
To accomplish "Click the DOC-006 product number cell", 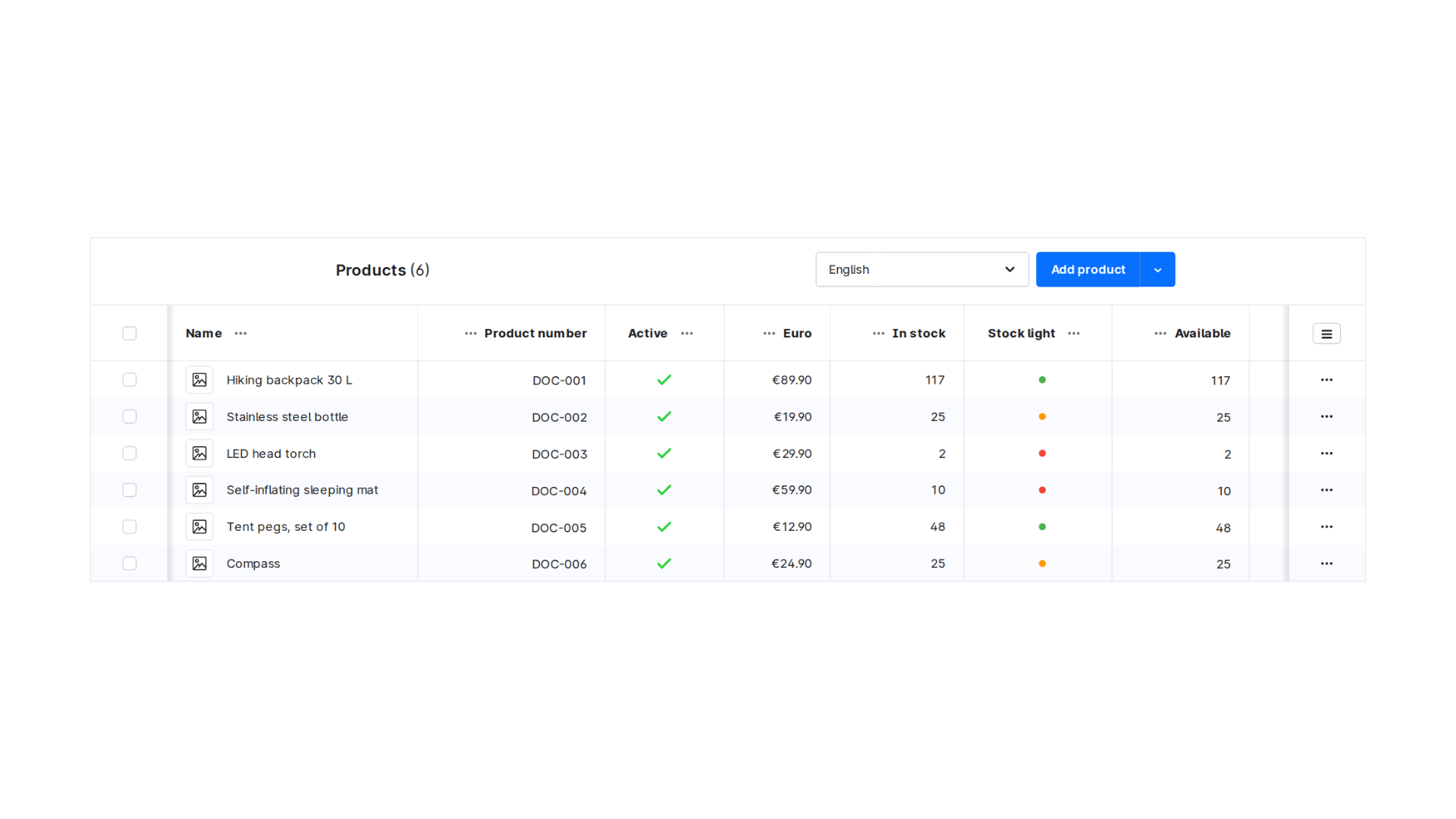I will click(x=559, y=564).
